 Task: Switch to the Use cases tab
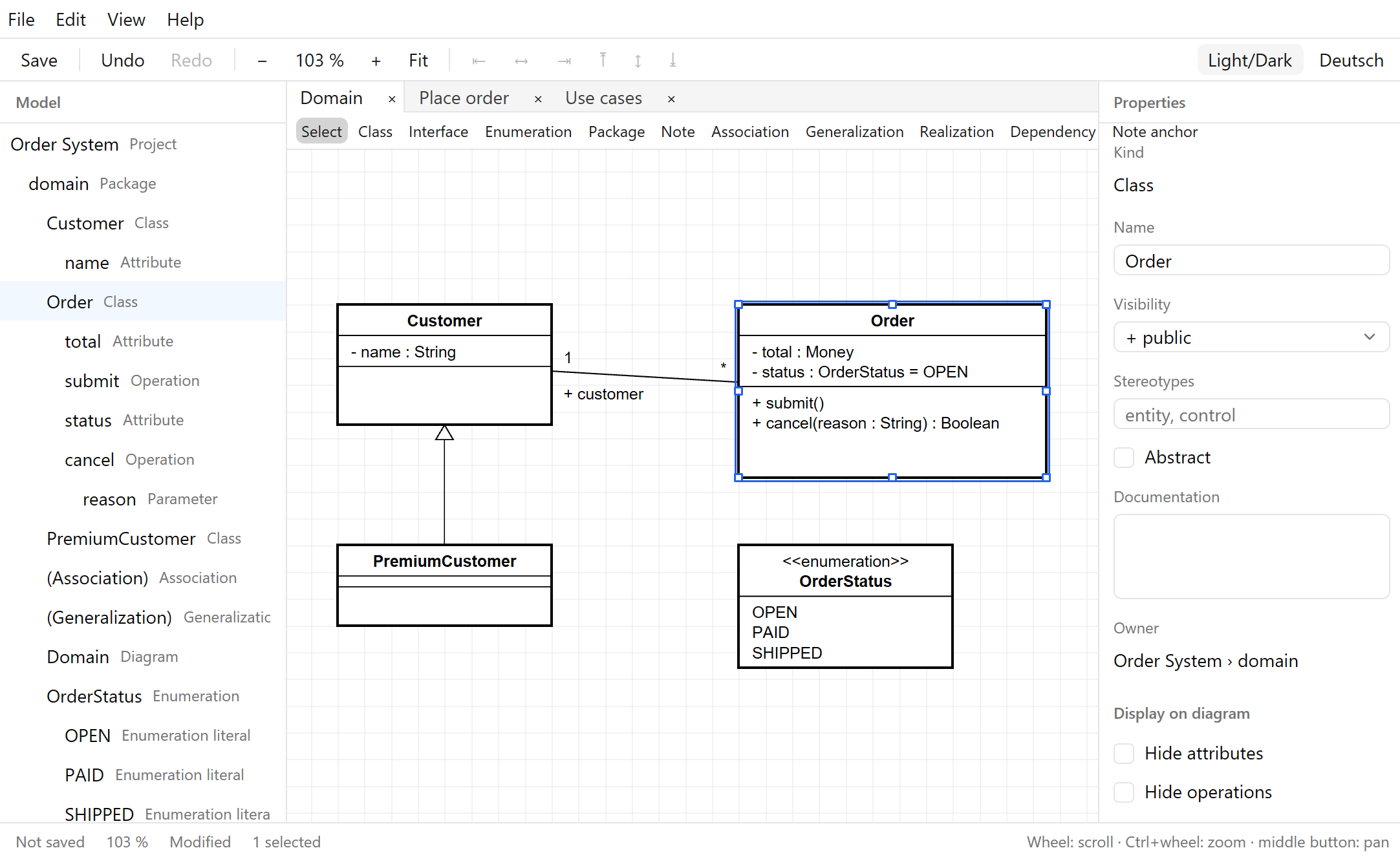(603, 98)
